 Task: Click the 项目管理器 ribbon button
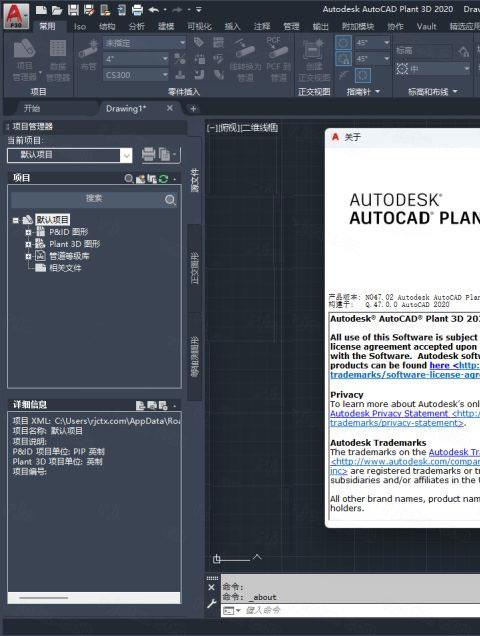[25, 60]
